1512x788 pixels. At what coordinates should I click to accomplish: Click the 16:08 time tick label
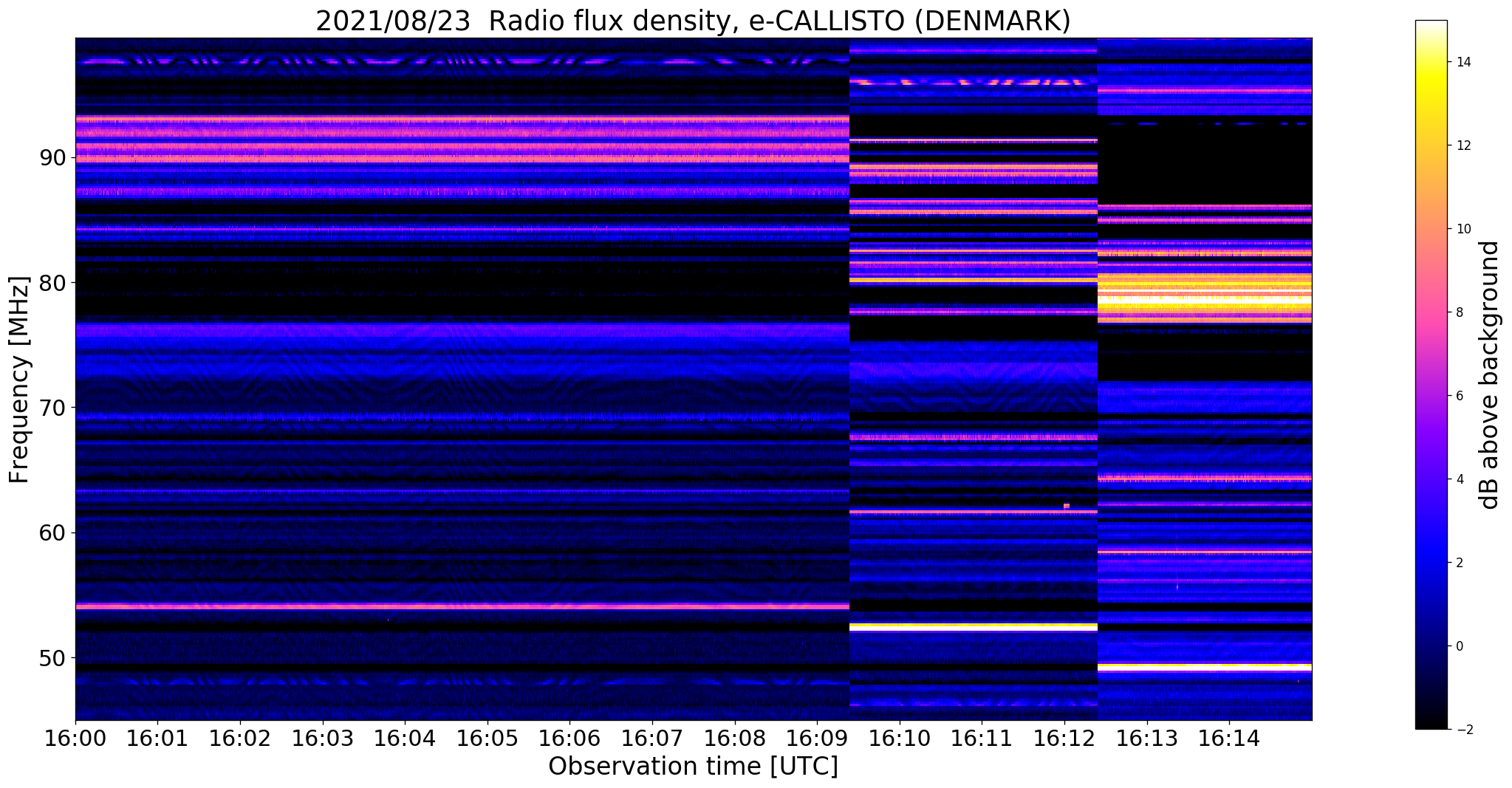coord(734,738)
